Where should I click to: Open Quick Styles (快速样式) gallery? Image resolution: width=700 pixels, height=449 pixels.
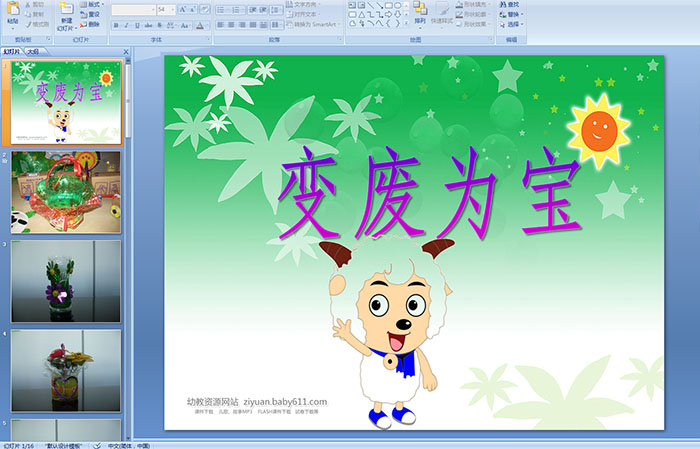click(442, 13)
